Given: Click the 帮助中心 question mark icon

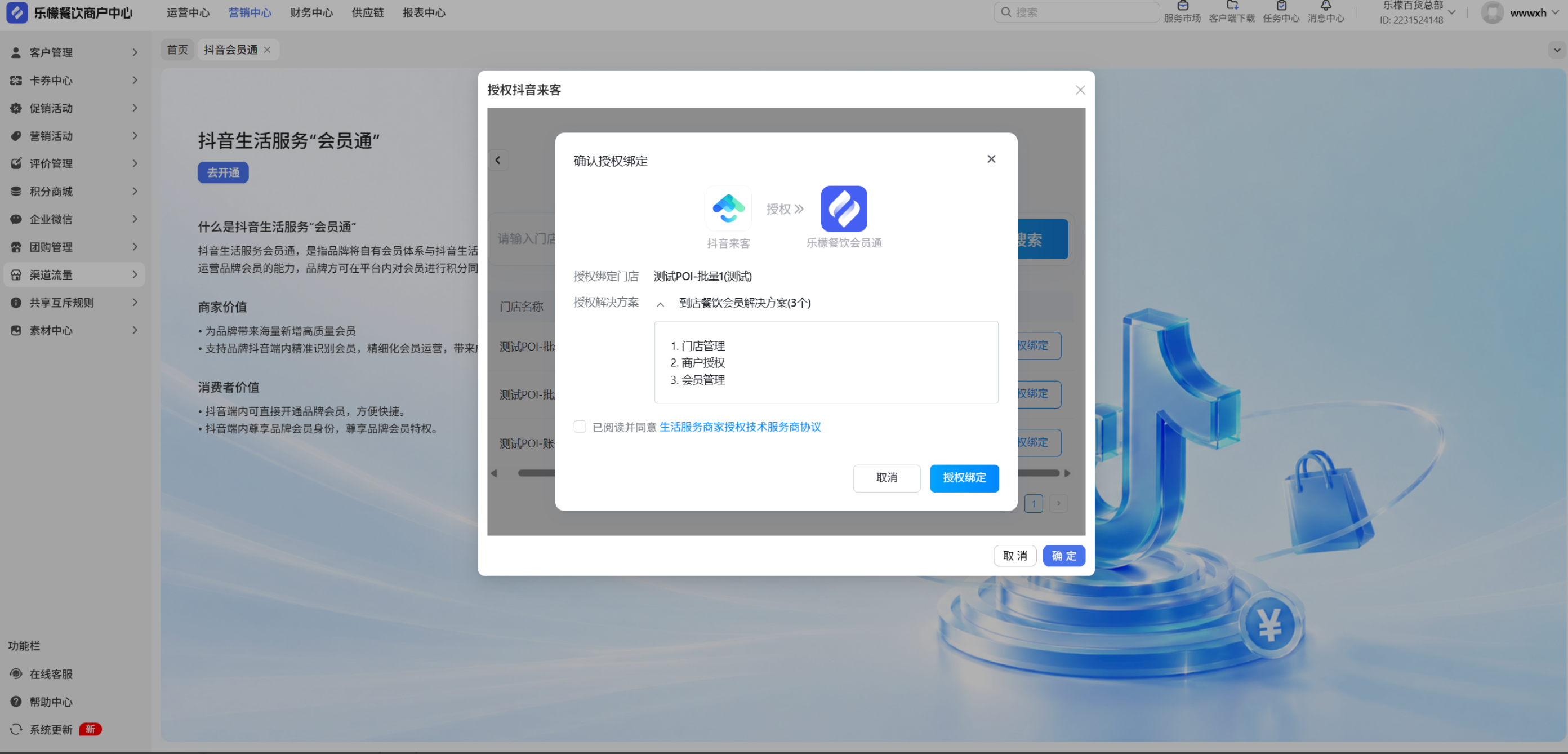Looking at the screenshot, I should point(16,702).
